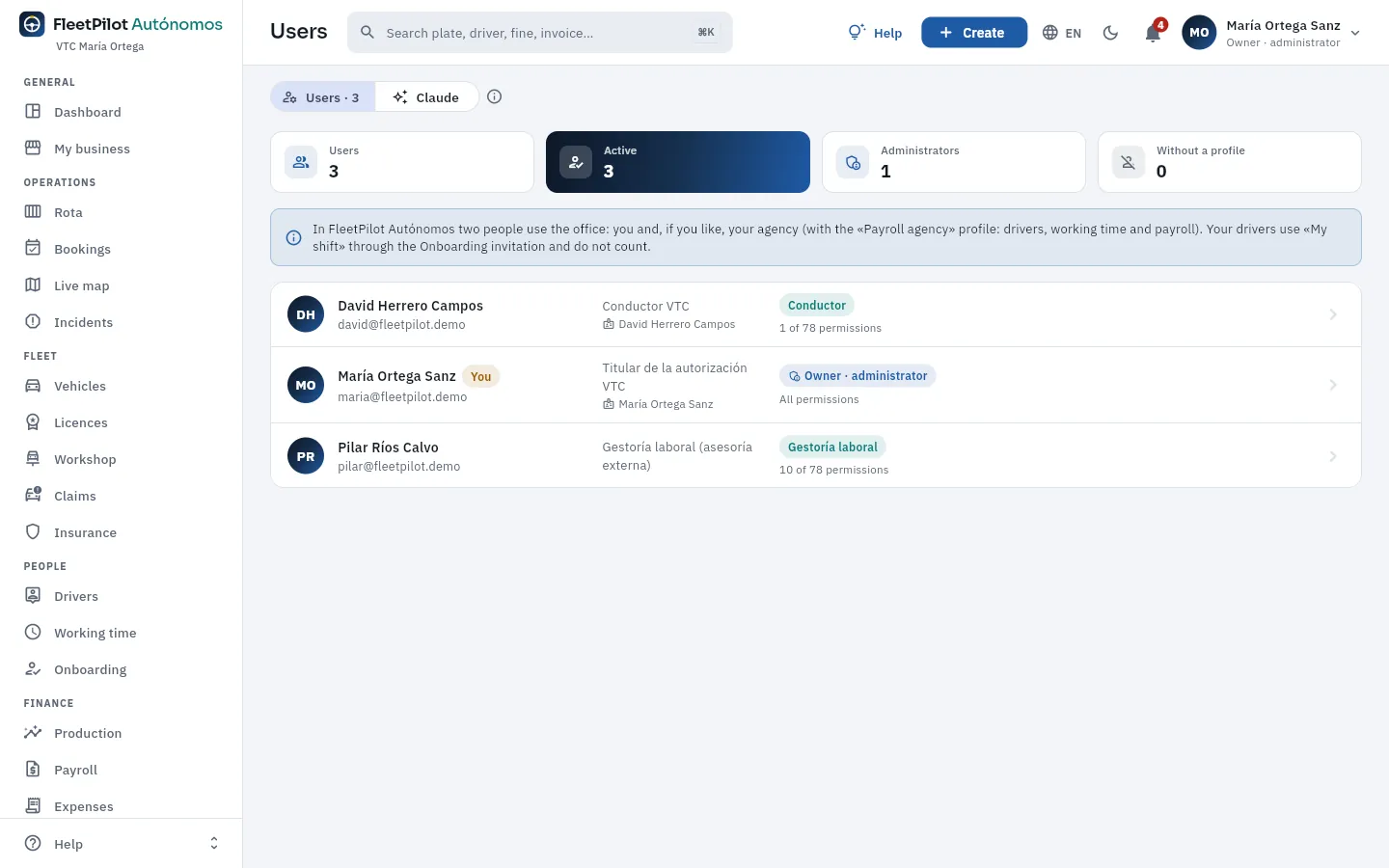Screen dimensions: 1389x868
Task: Expand the María Ortega Sanz account menu
Action: click(1271, 33)
